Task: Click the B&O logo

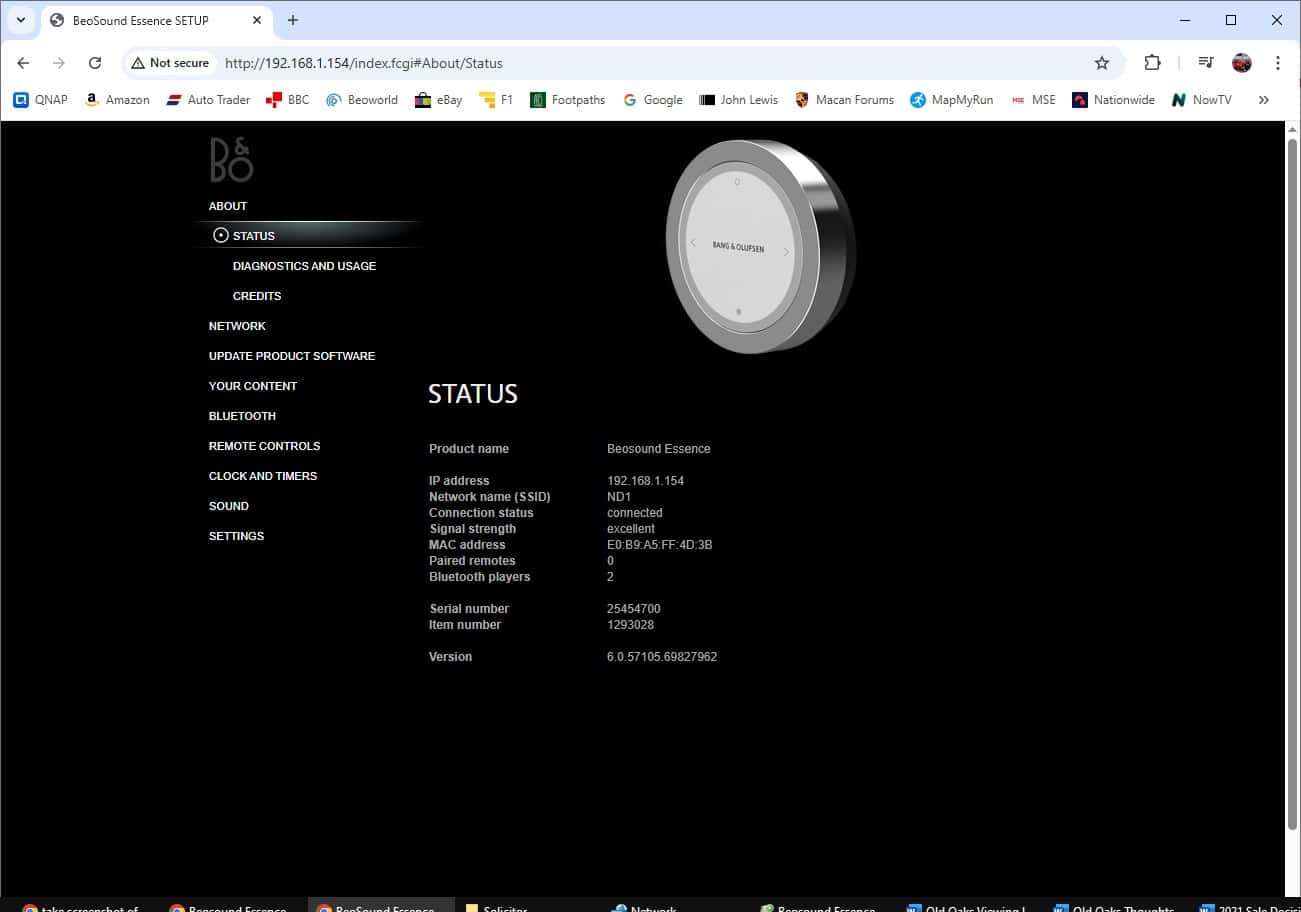Action: (x=231, y=160)
